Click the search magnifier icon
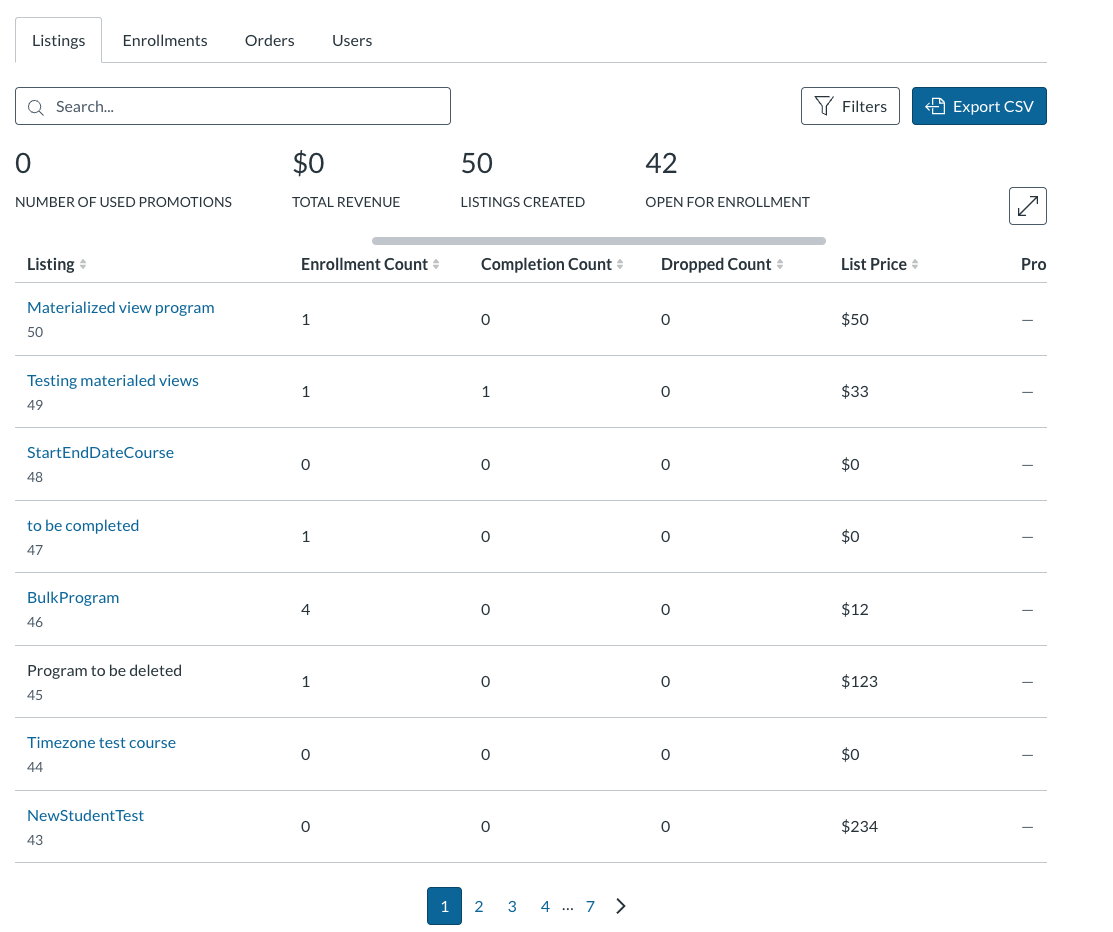 35,107
